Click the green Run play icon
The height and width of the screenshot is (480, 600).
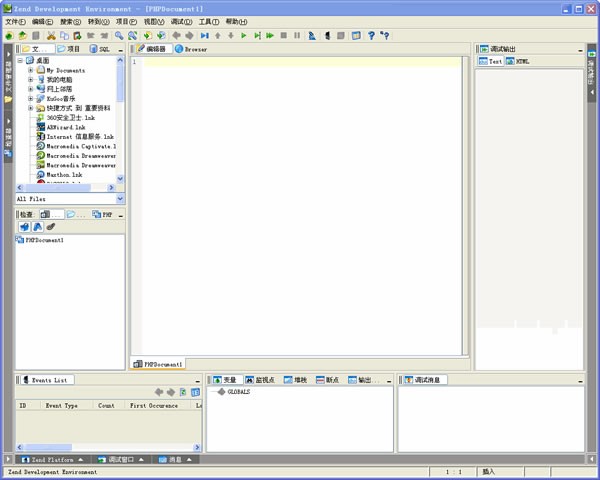click(243, 36)
